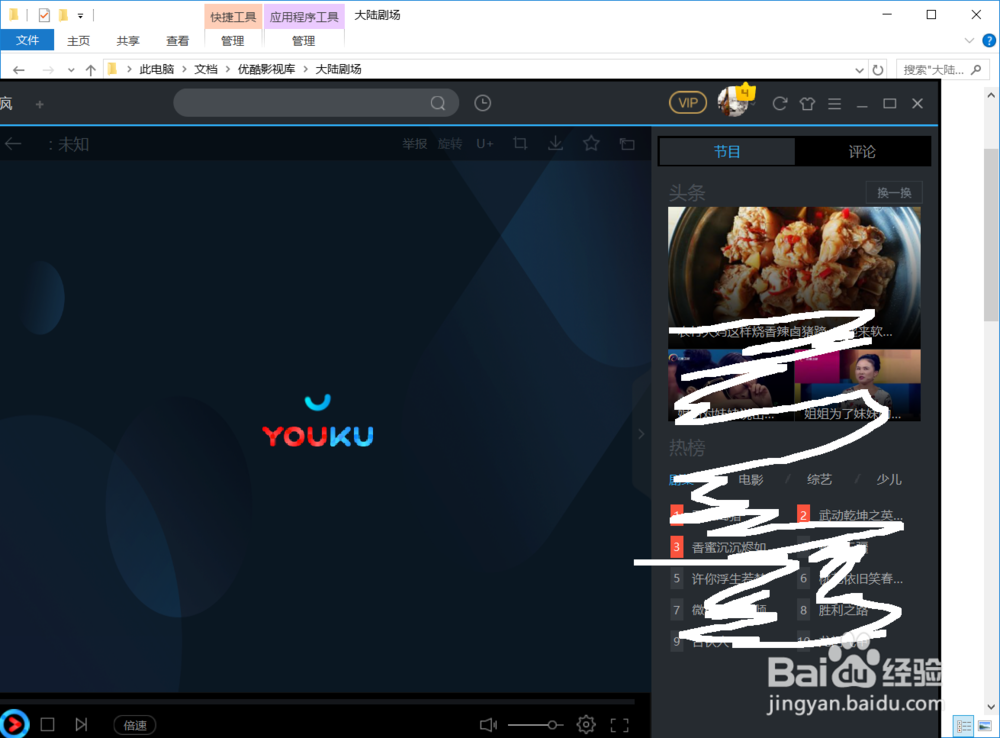The height and width of the screenshot is (738, 1000).
Task: Click the search magnifier icon in Youku
Action: pos(438,103)
